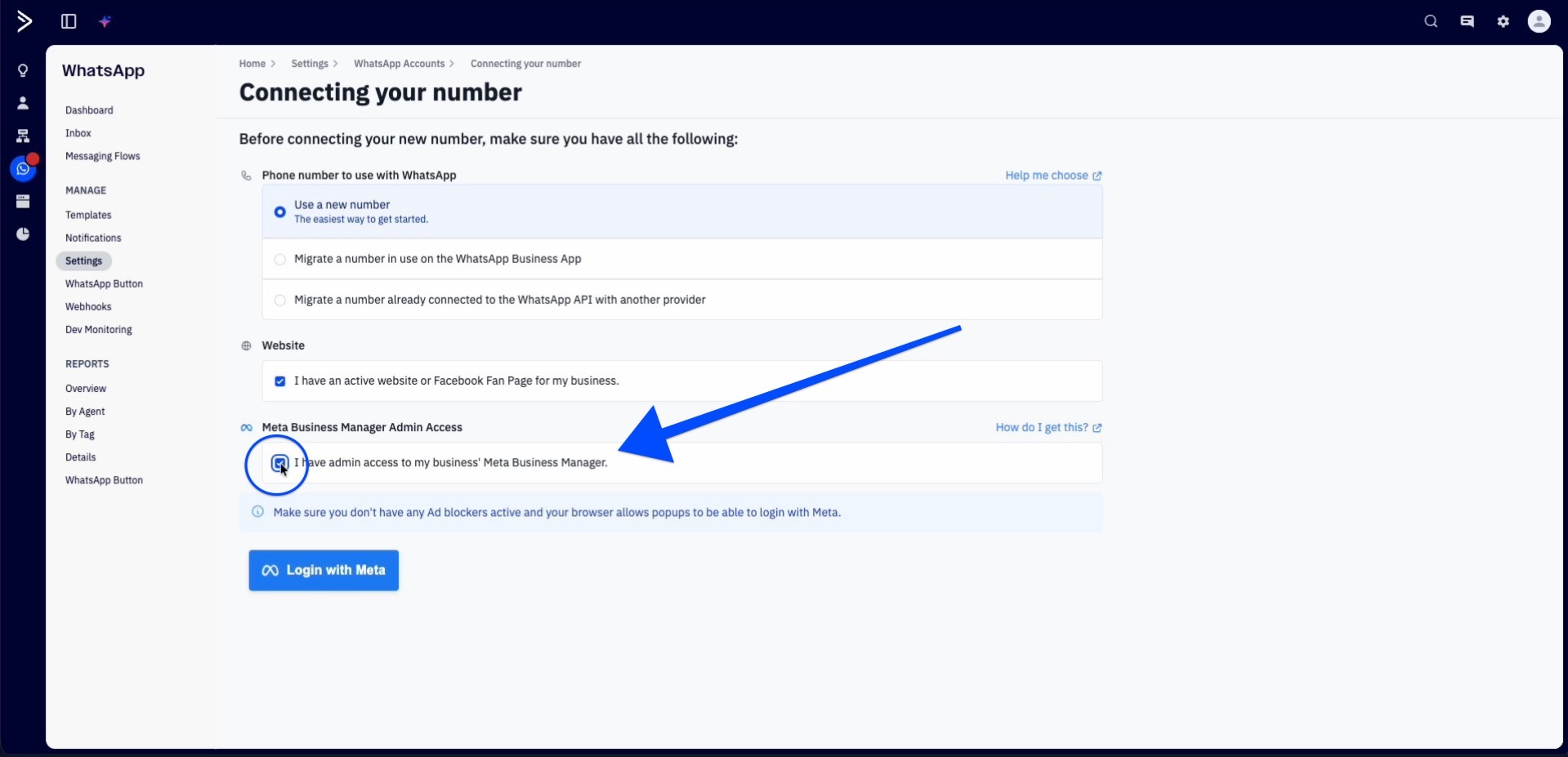Viewport: 1568px width, 757px height.
Task: Go to WhatsApp Accounts in breadcrumb
Action: click(400, 64)
